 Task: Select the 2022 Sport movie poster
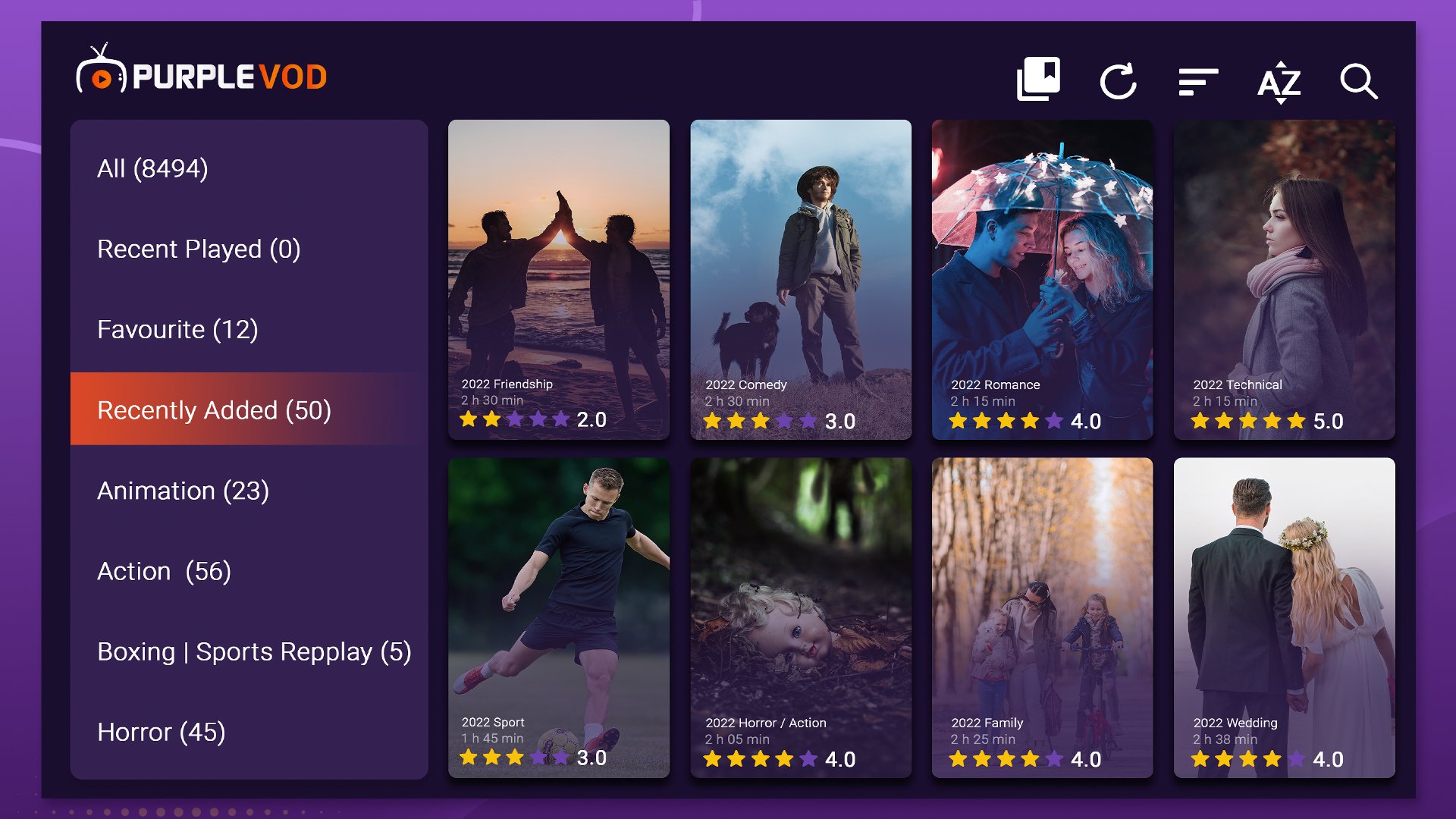559,617
